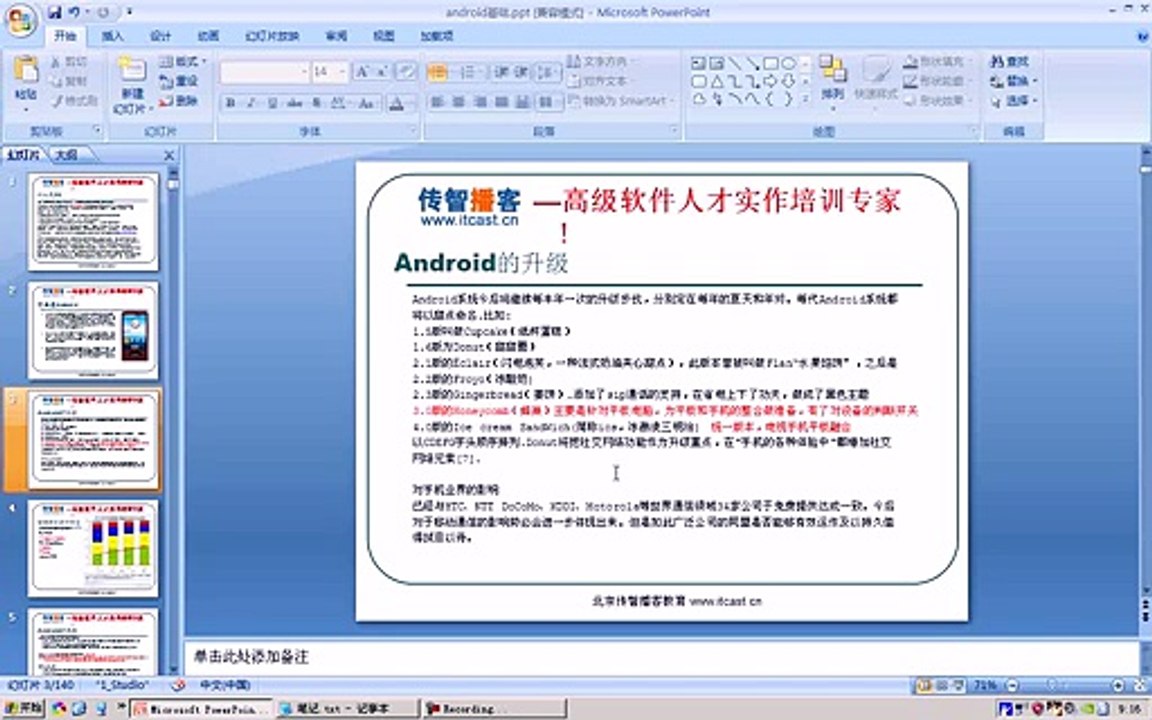Switch to the Slide Show ribbon tab
Screen dimensions: 1152x720
272,35
